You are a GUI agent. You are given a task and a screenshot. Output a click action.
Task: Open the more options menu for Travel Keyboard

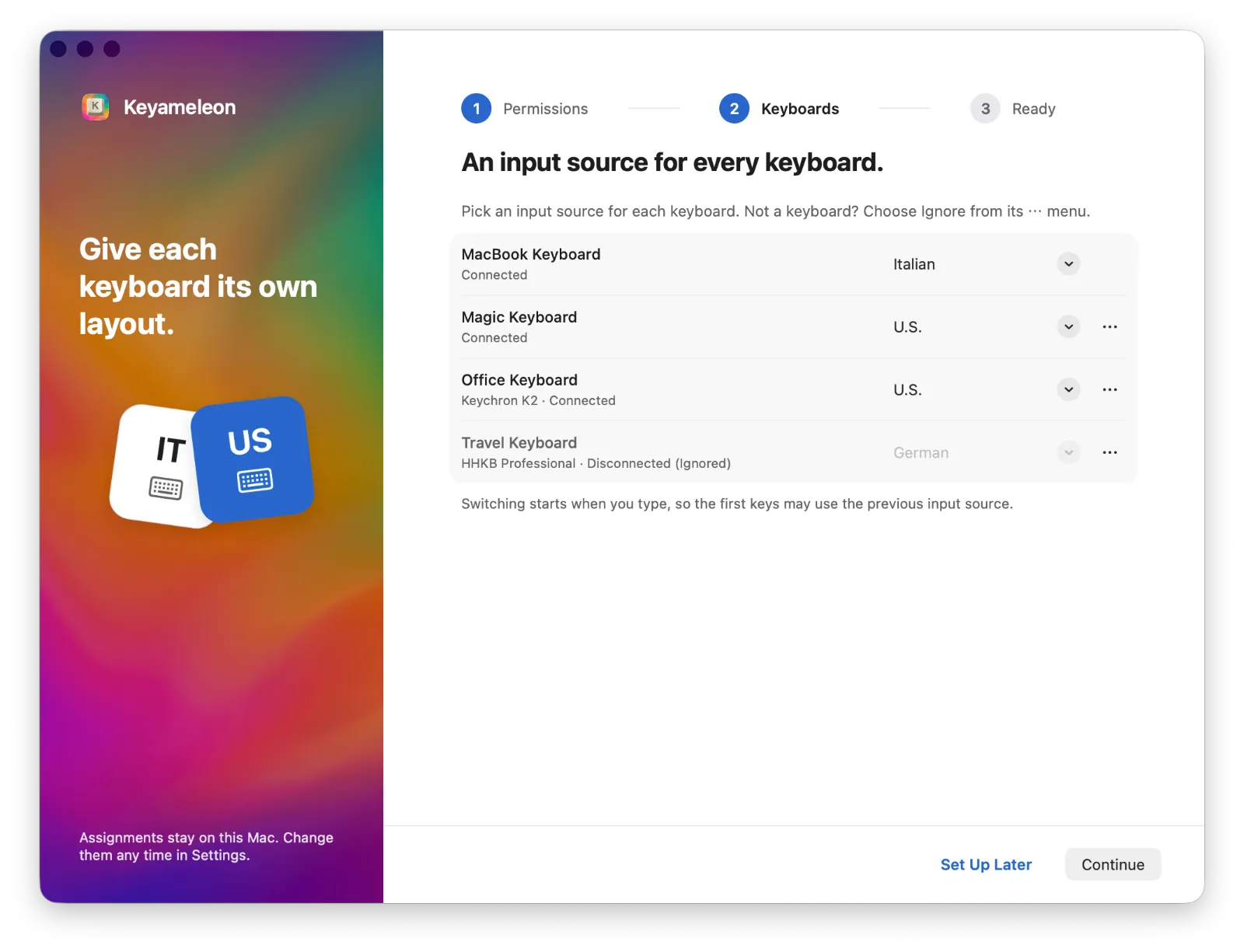pos(1109,452)
